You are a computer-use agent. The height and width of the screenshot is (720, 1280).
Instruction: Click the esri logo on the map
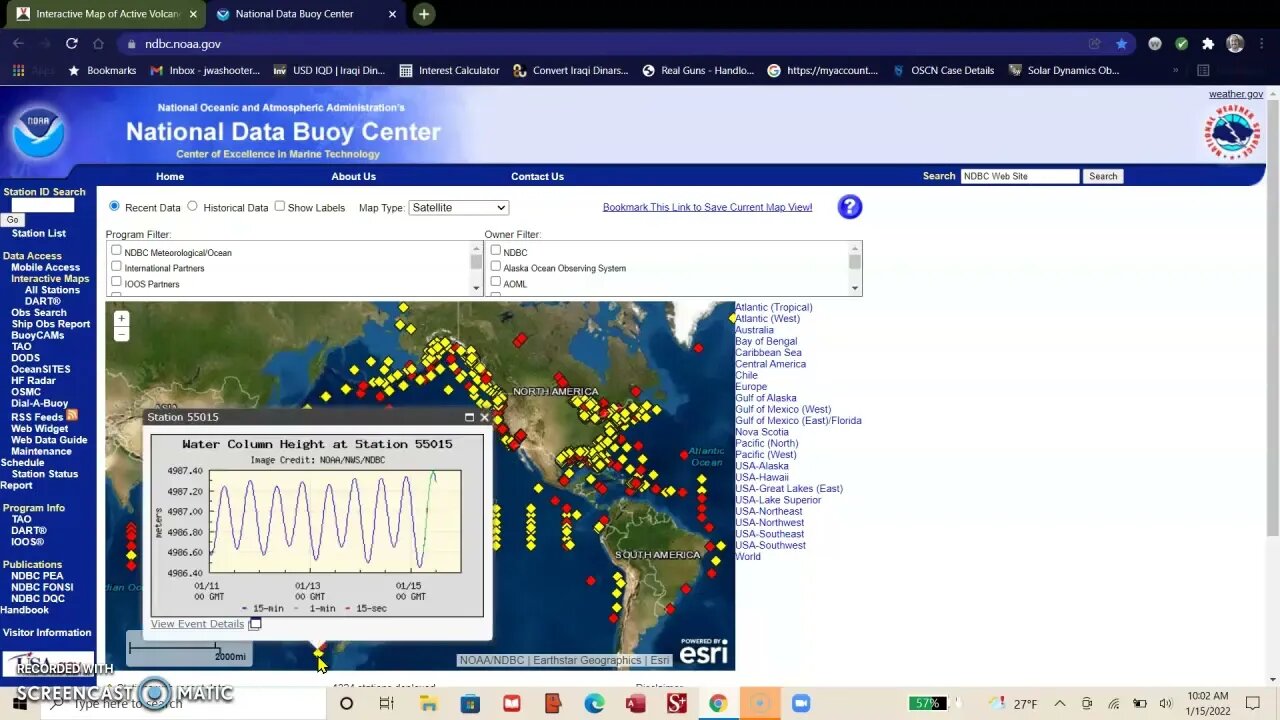pyautogui.click(x=703, y=652)
